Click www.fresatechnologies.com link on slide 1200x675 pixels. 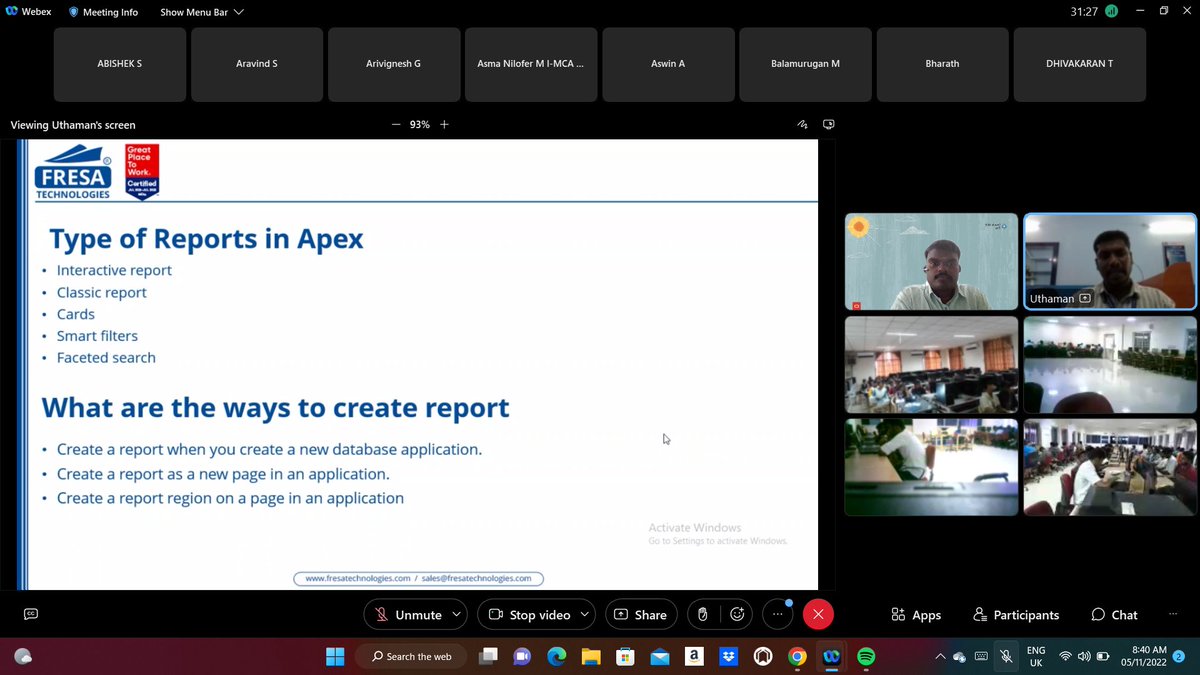tap(358, 578)
